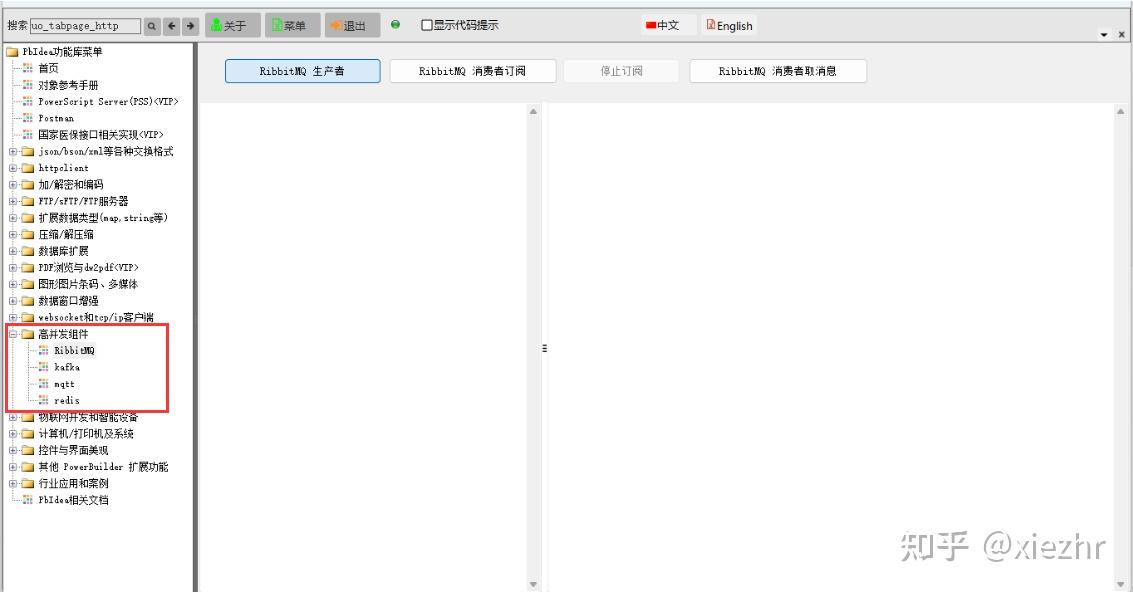Click the 数据库扩展 folder icon
The height and width of the screenshot is (592, 1133).
(x=27, y=252)
